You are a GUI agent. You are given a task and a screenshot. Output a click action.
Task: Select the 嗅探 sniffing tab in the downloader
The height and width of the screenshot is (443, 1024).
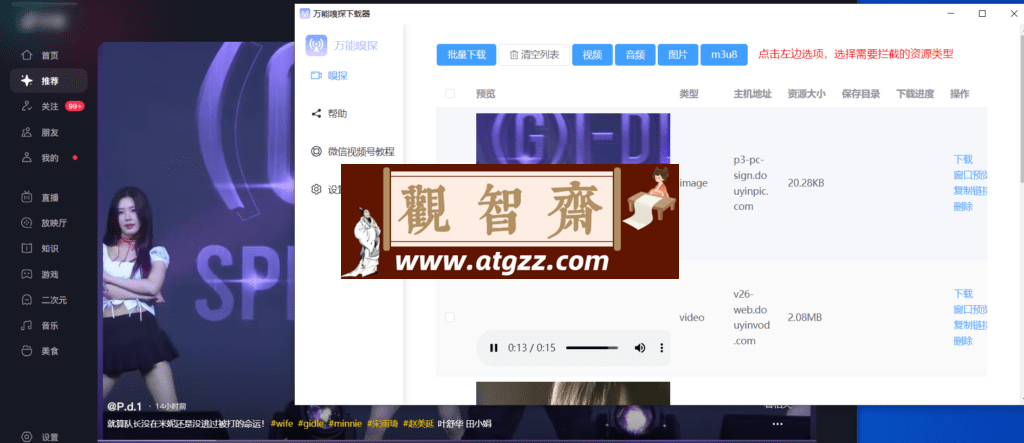click(x=329, y=76)
